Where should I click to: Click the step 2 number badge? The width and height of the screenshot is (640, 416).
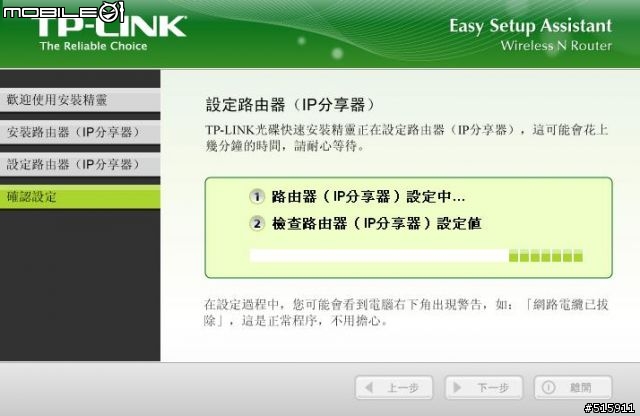[257, 224]
